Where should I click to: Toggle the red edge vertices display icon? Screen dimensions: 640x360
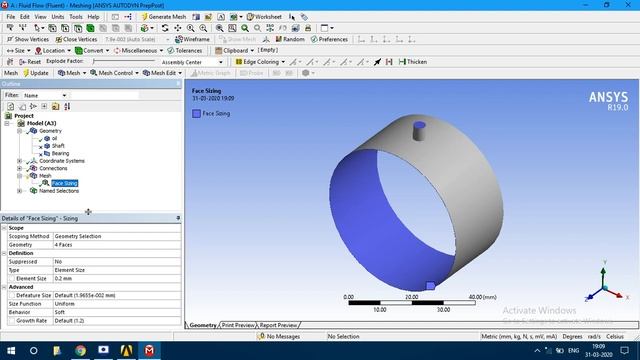click(x=389, y=62)
